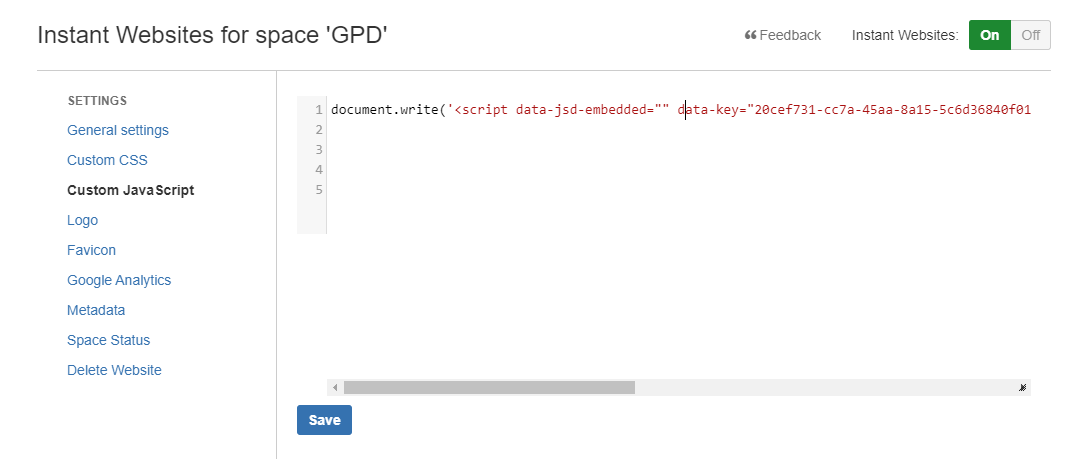The image size is (1074, 459).
Task: Turn Instant Websites Off
Action: [x=1031, y=35]
